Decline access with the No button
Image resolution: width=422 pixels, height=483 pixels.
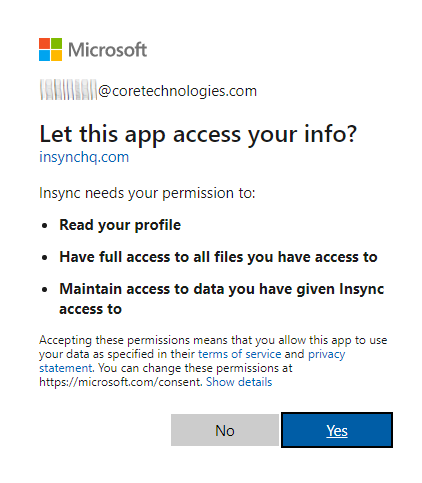[x=225, y=430]
